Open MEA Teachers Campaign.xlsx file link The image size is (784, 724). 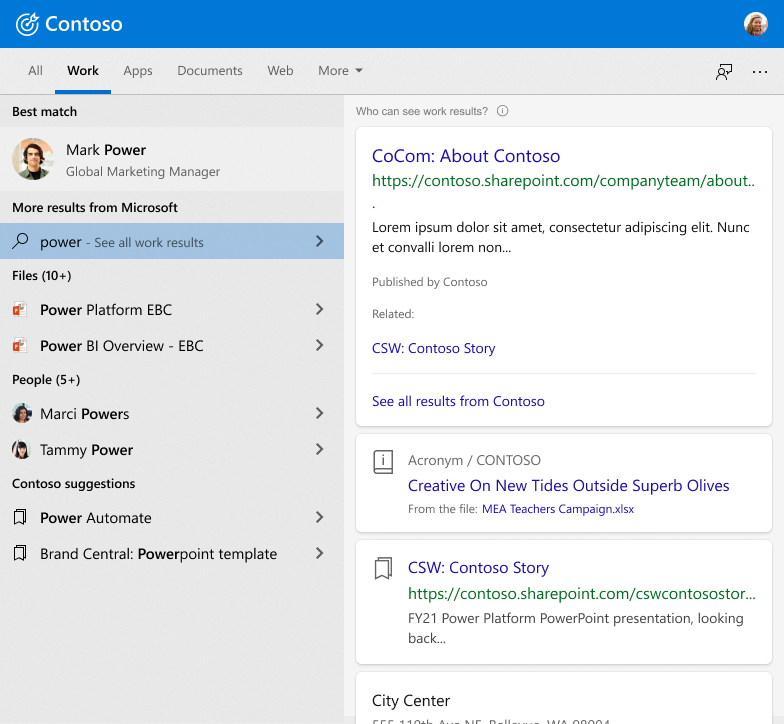point(558,509)
